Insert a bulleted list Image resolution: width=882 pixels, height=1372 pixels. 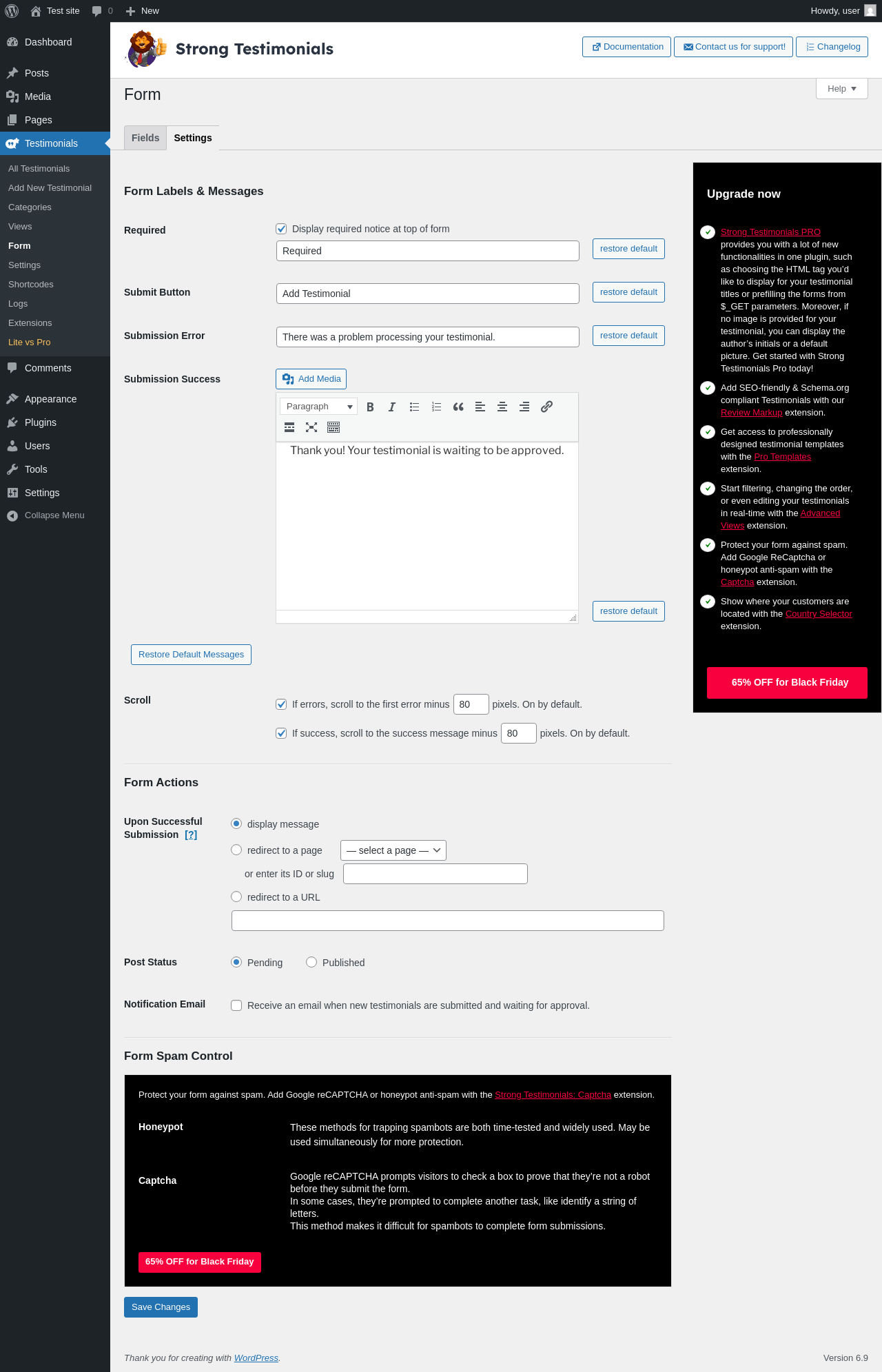point(414,407)
